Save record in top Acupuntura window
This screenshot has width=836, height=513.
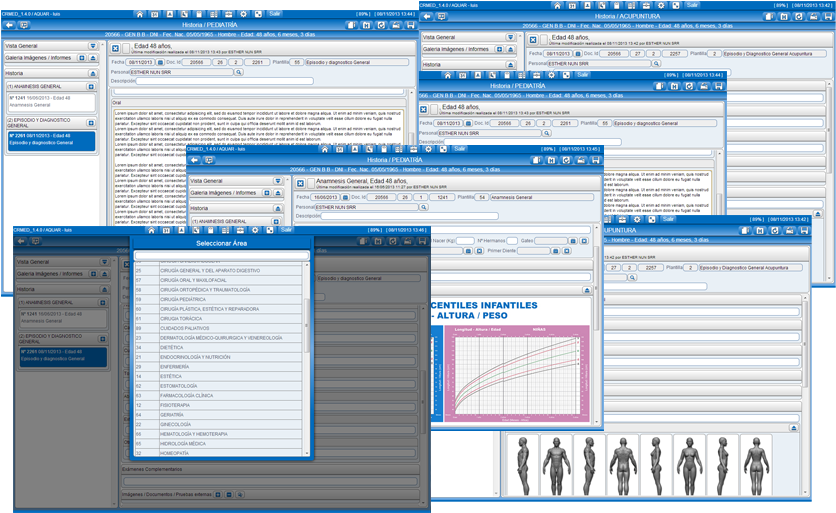point(828,17)
